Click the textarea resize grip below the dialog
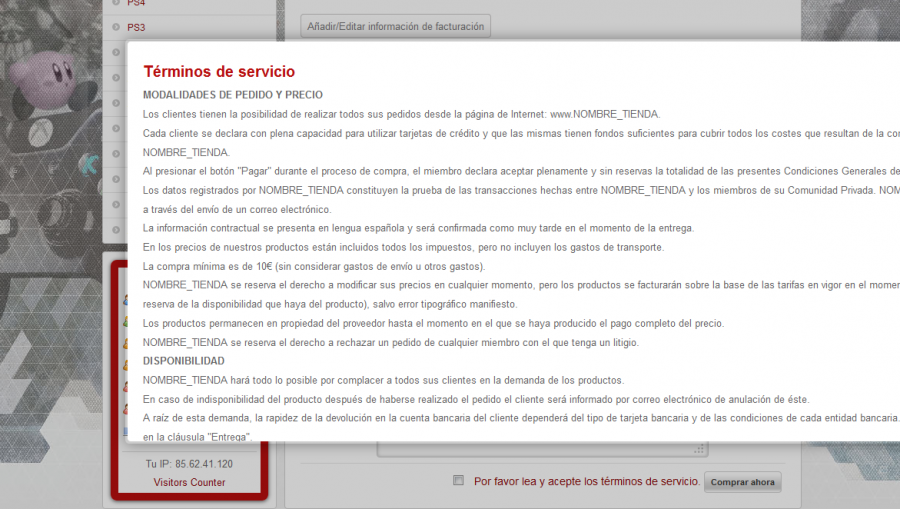Screen dimensions: 900x509 tap(699, 449)
